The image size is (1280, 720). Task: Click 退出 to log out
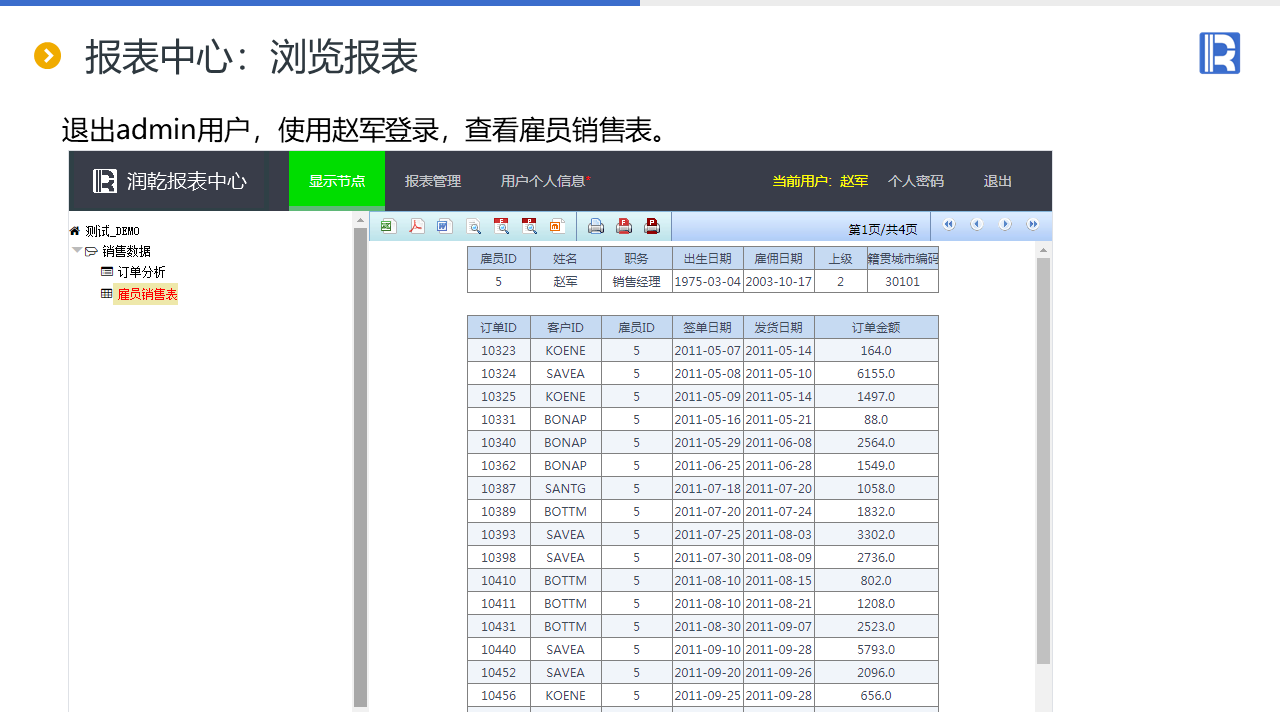pos(997,181)
